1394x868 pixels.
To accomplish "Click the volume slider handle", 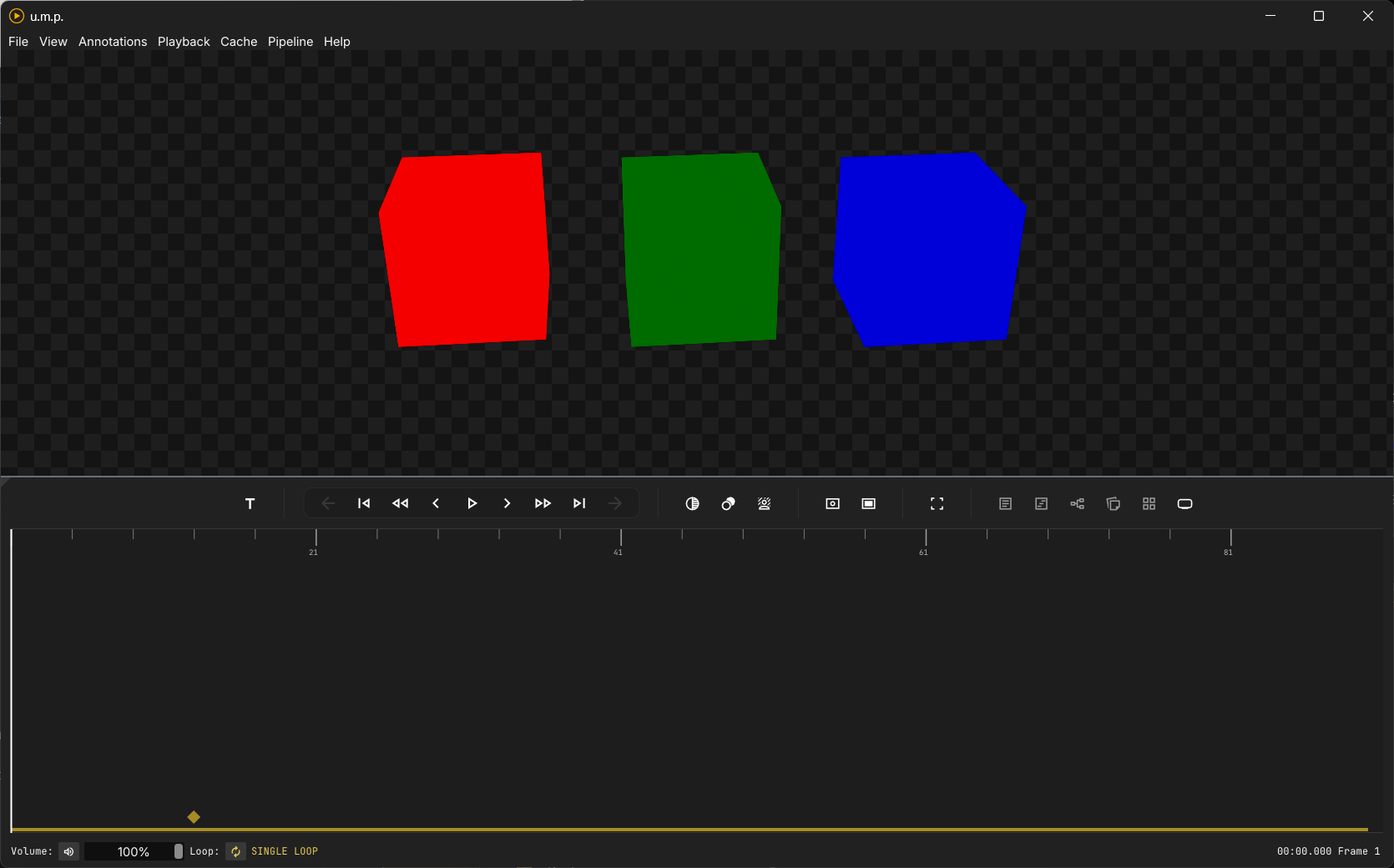I will tap(178, 851).
